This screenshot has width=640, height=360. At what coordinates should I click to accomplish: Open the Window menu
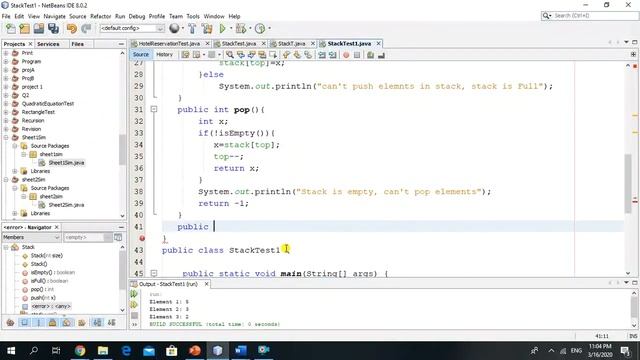tap(214, 16)
